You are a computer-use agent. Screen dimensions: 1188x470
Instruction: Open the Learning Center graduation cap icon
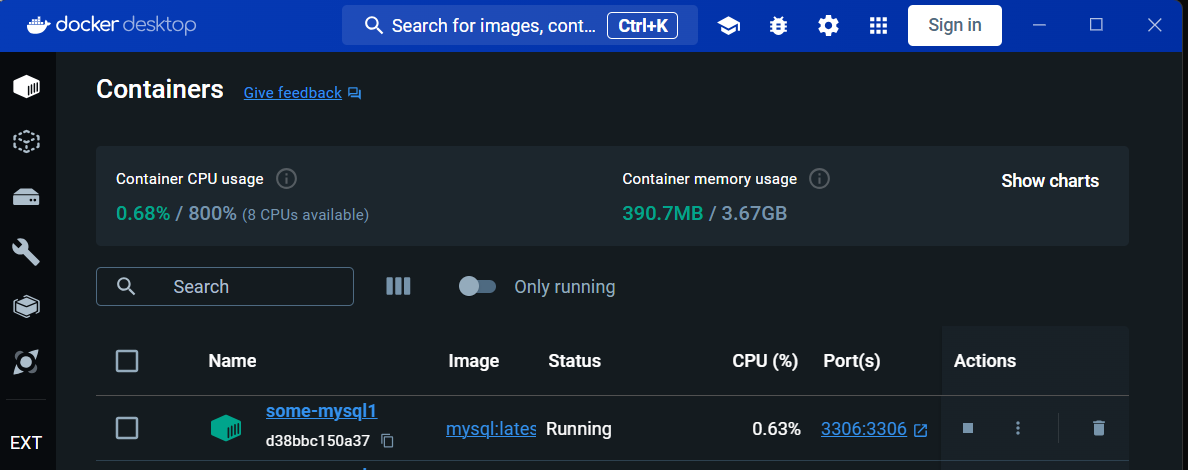click(x=729, y=26)
